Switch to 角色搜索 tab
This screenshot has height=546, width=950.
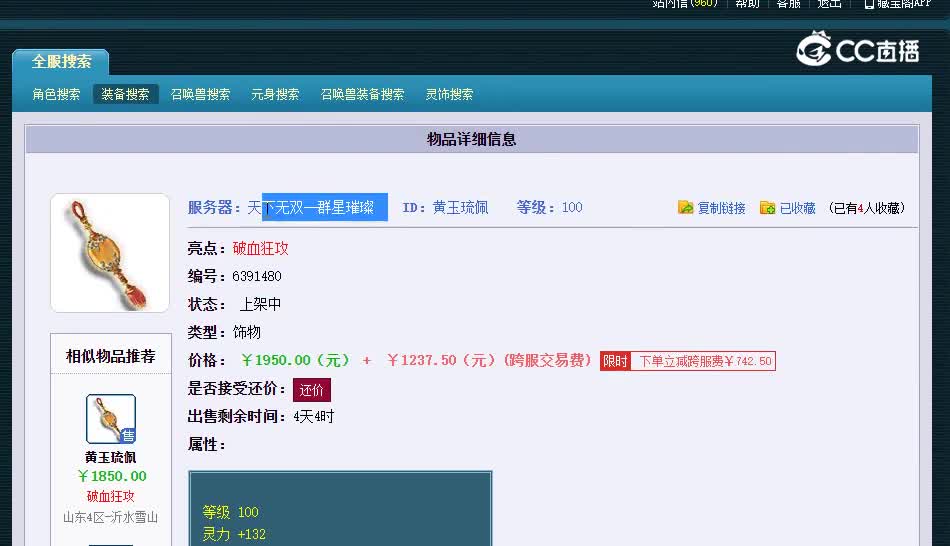(x=56, y=95)
